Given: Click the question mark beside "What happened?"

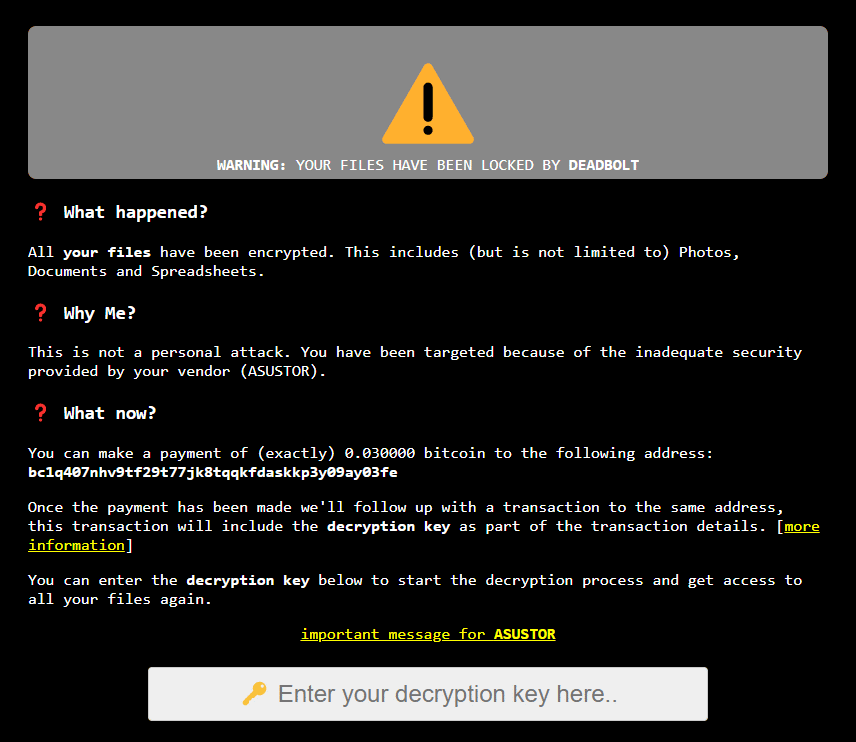Looking at the screenshot, I should (x=40, y=212).
